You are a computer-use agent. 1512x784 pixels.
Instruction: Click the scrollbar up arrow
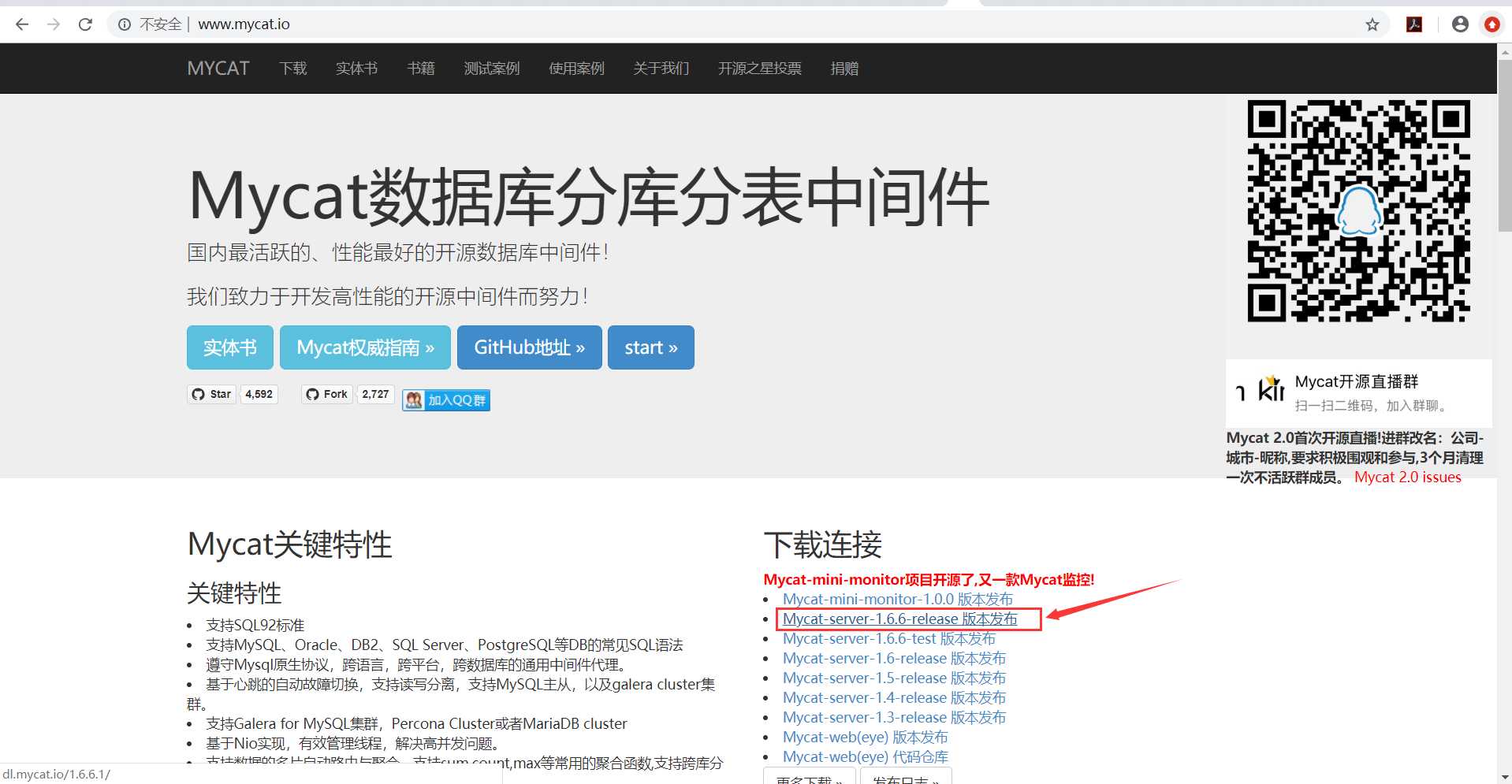pos(1504,51)
